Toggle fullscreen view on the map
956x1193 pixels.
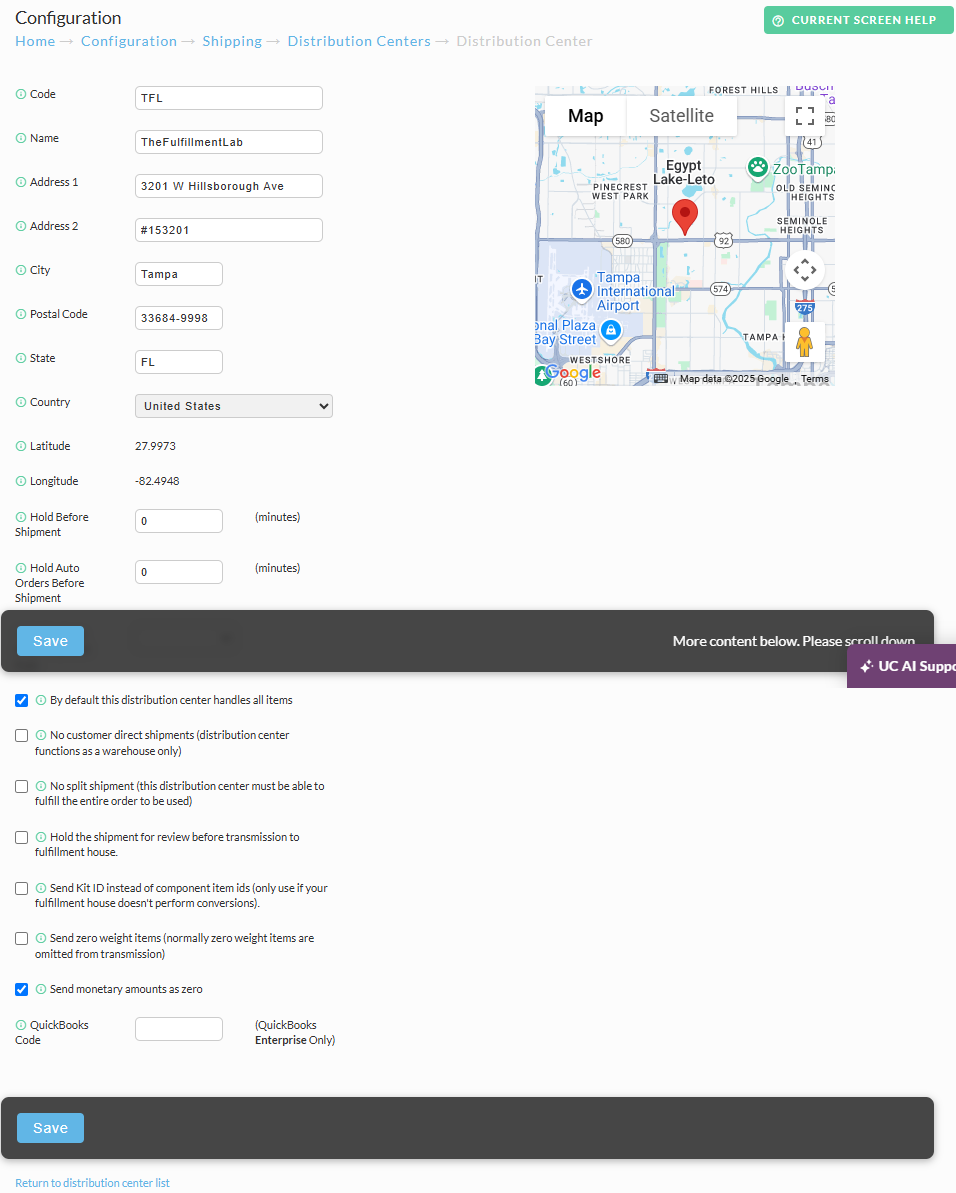805,116
